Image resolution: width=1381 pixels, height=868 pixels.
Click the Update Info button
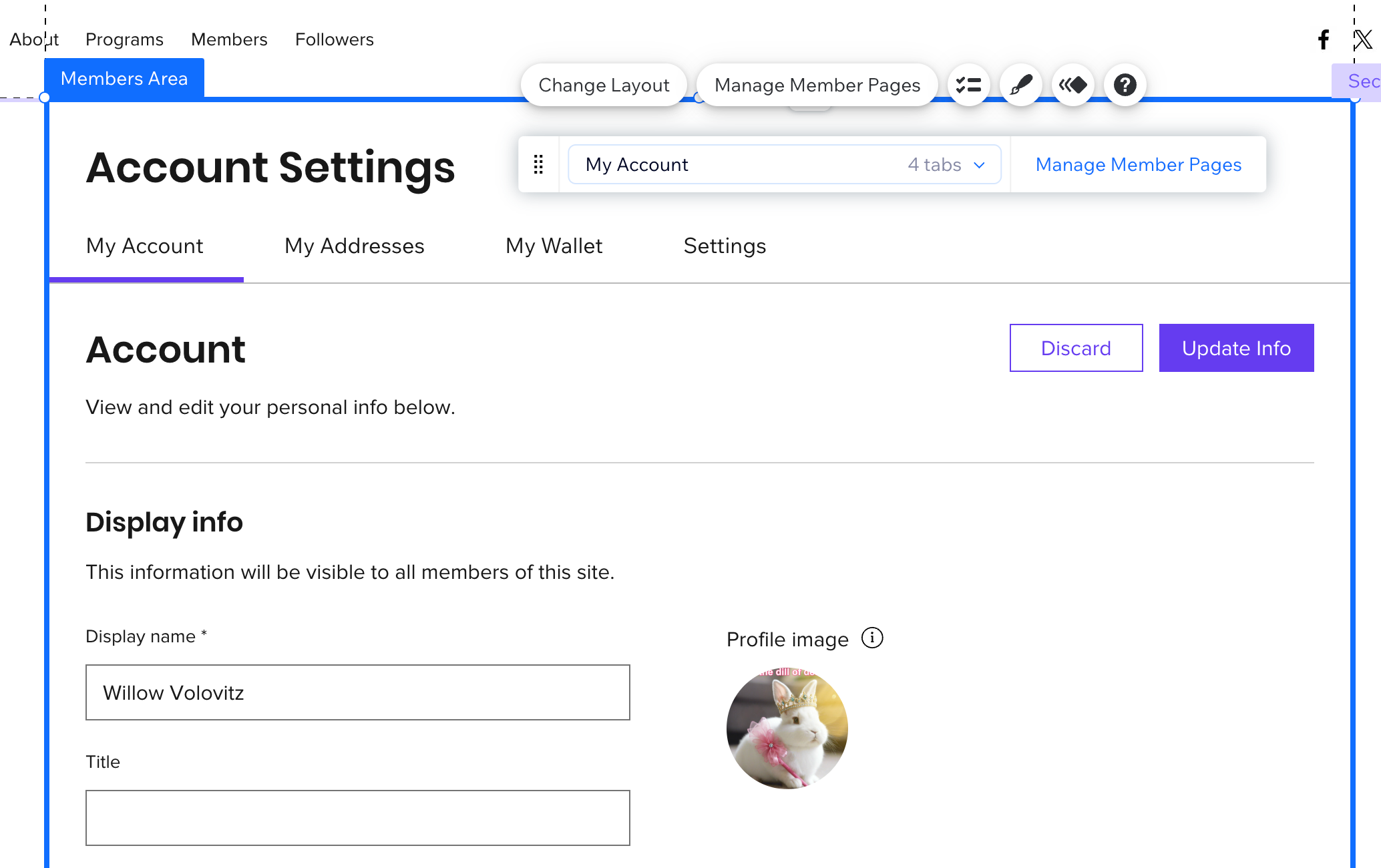(x=1236, y=348)
